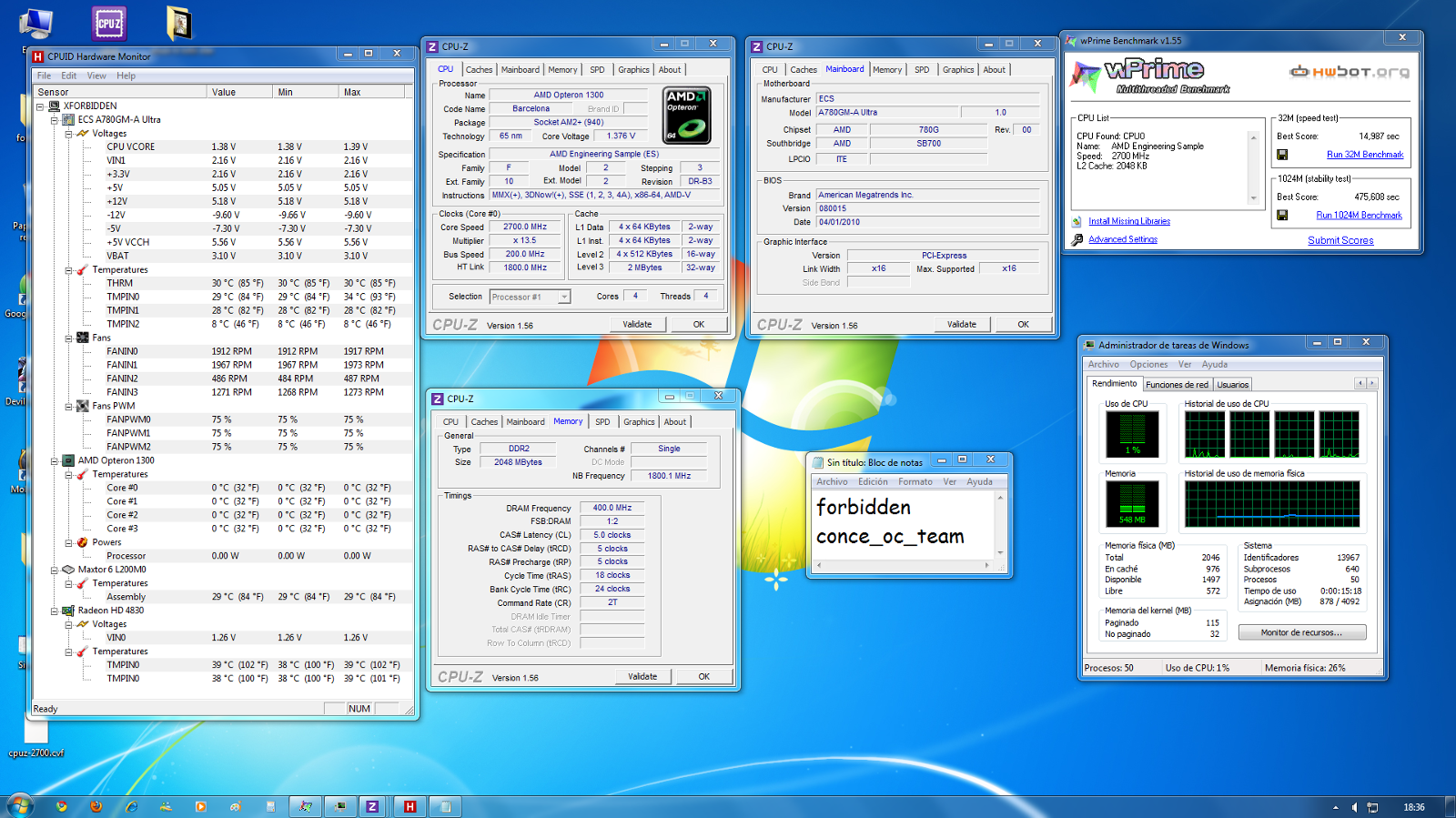Click the taskbar clock showing 18:36

[x=1414, y=807]
